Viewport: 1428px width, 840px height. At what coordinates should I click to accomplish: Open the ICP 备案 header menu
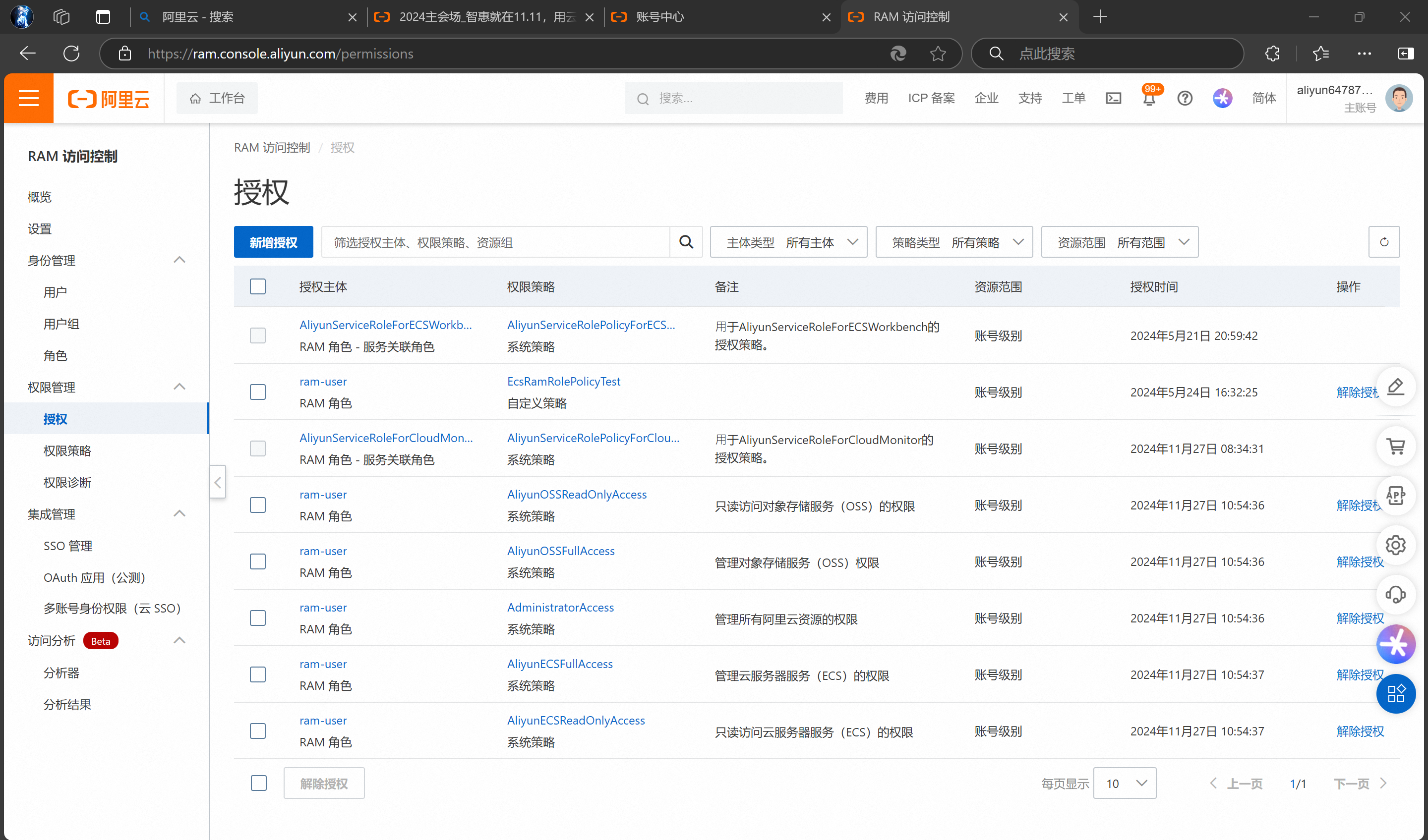(x=931, y=98)
